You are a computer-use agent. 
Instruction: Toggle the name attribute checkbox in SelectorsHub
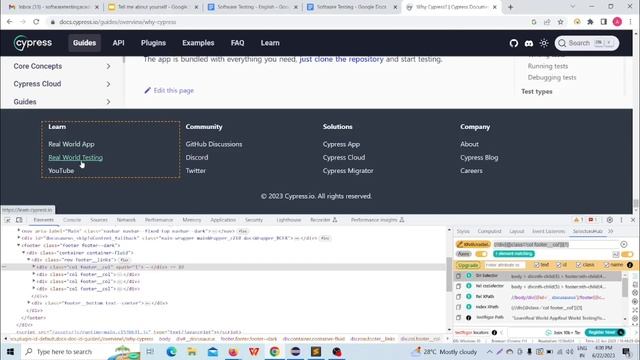tap(607, 265)
